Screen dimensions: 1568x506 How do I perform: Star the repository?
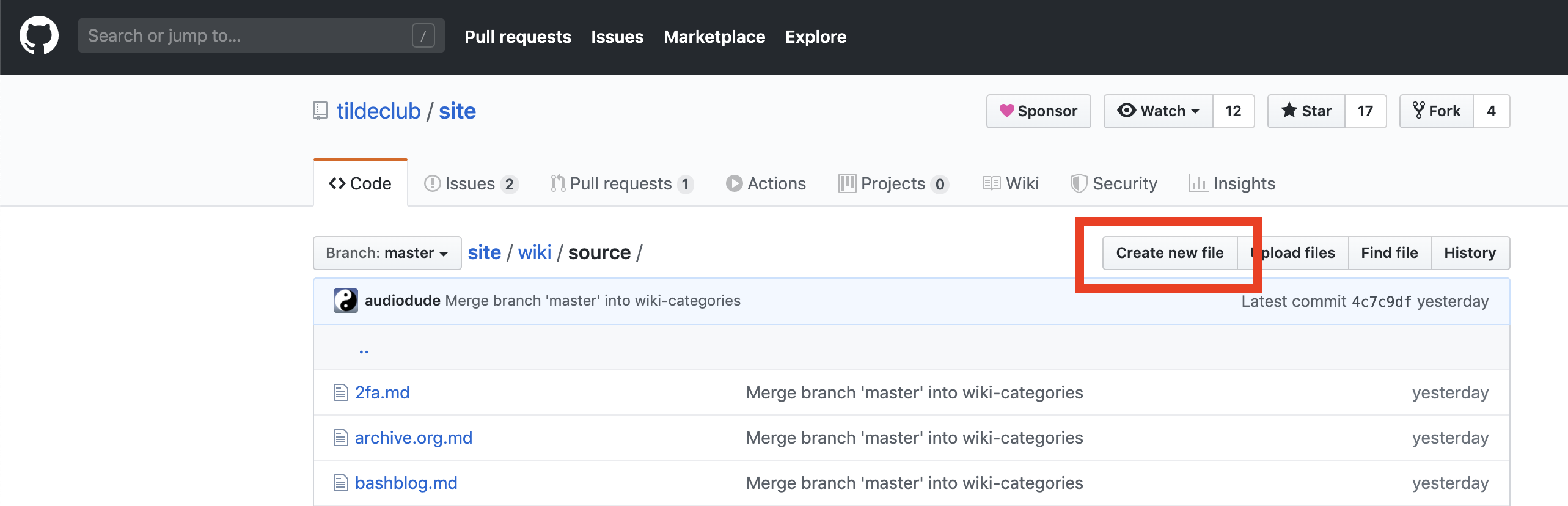1306,111
